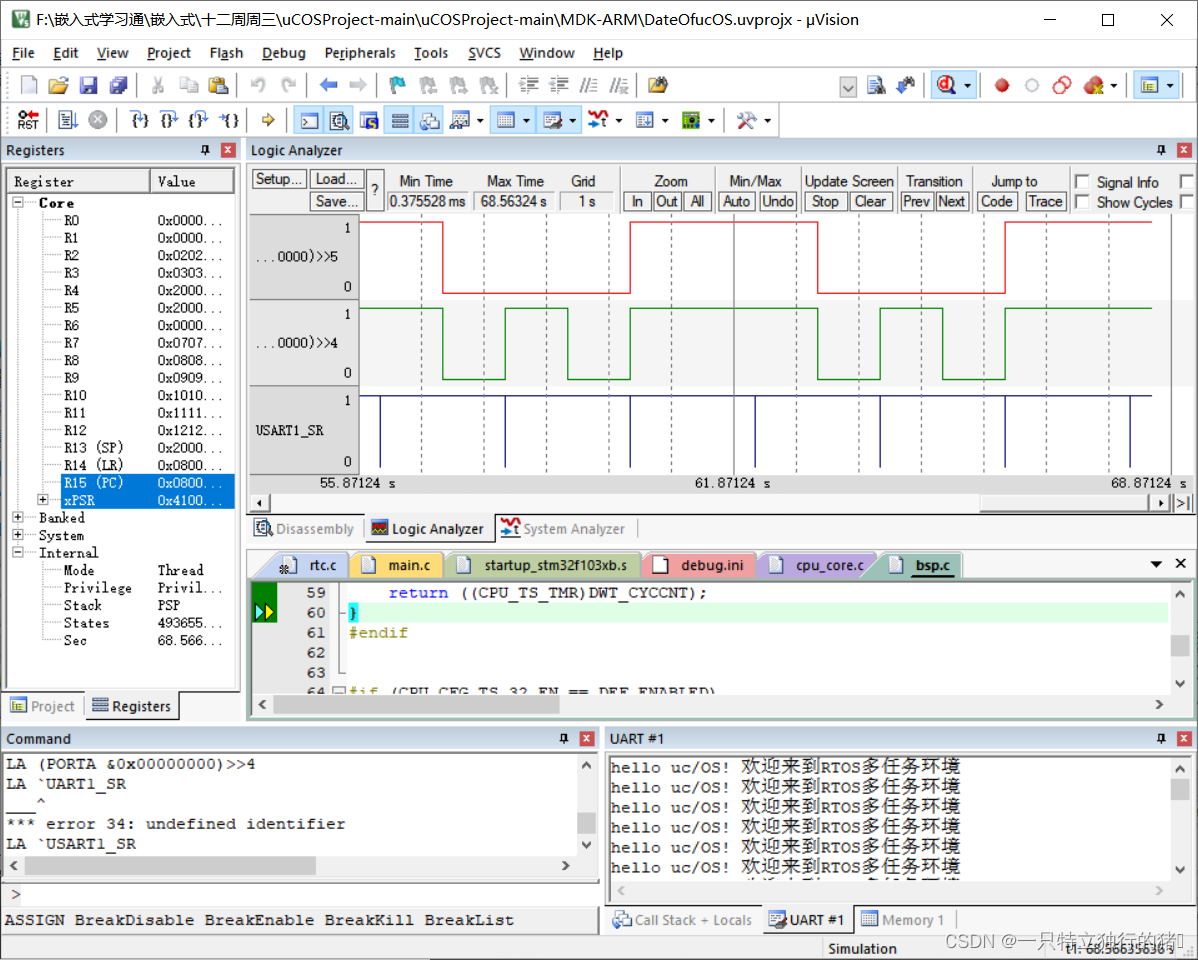Click the Indent selection icon

(x=529, y=85)
